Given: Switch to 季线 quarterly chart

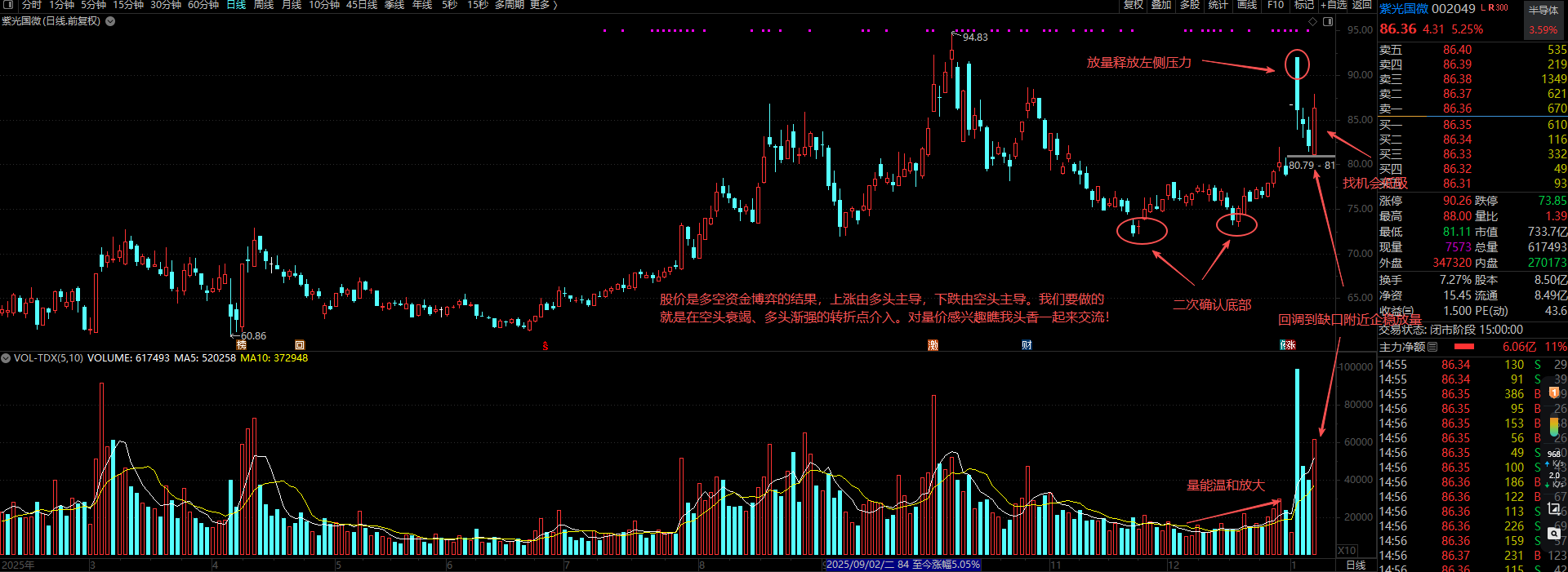Looking at the screenshot, I should pyautogui.click(x=394, y=5).
